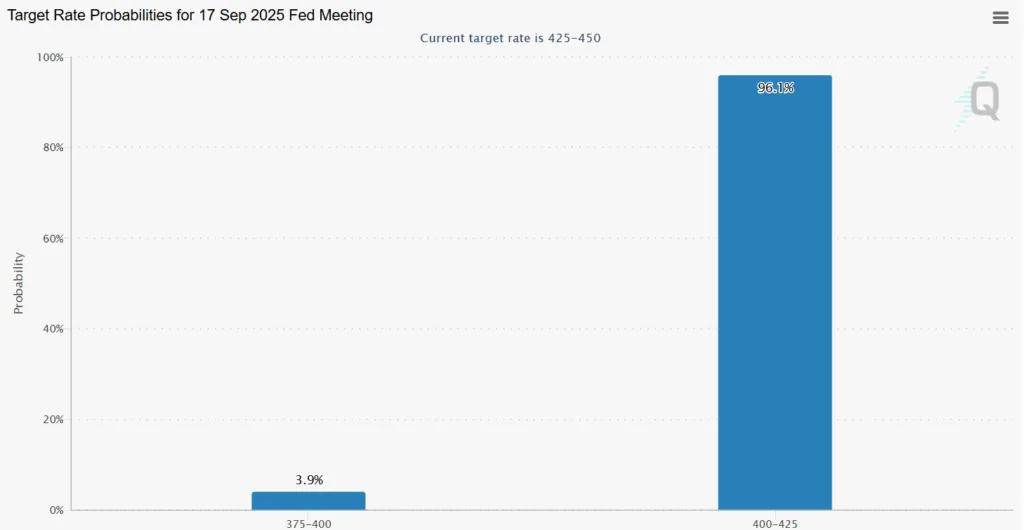Image resolution: width=1024 pixels, height=530 pixels.
Task: Click the 40% y-axis tick label
Action: (x=52, y=329)
